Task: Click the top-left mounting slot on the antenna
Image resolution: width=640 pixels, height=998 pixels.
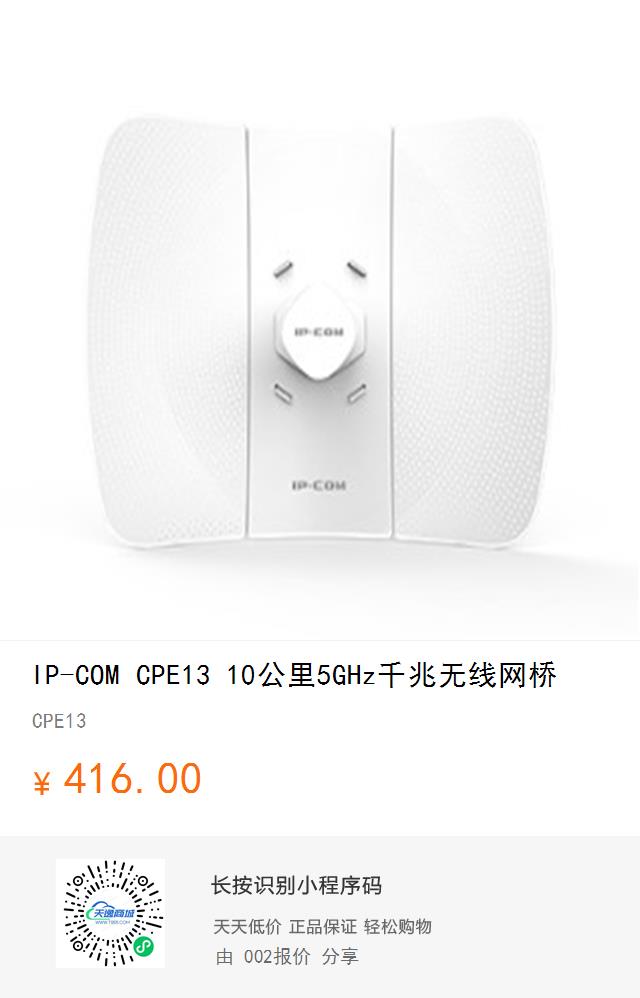Action: (x=282, y=270)
